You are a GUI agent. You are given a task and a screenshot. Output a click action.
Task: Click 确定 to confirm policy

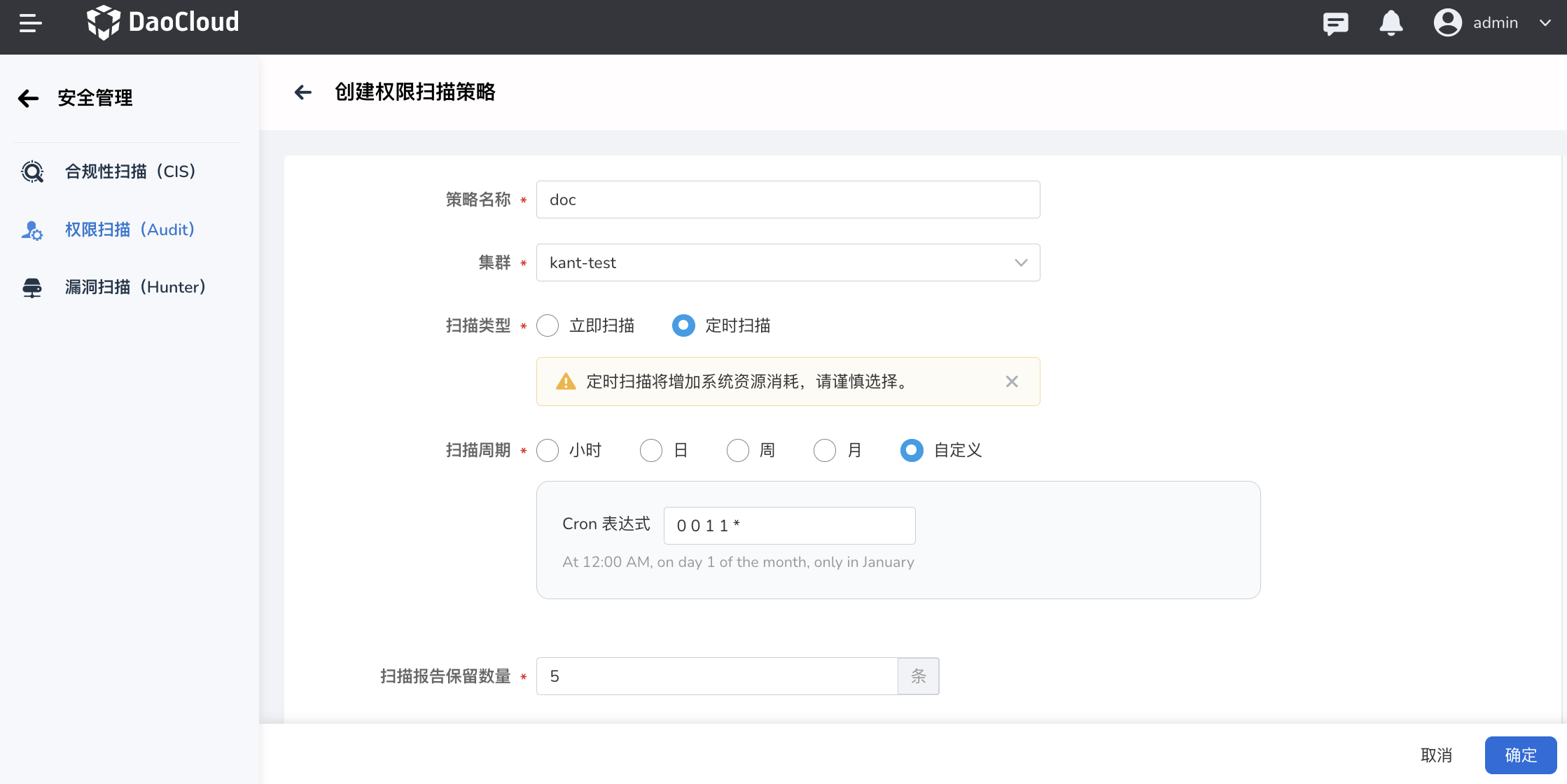[x=1521, y=755]
